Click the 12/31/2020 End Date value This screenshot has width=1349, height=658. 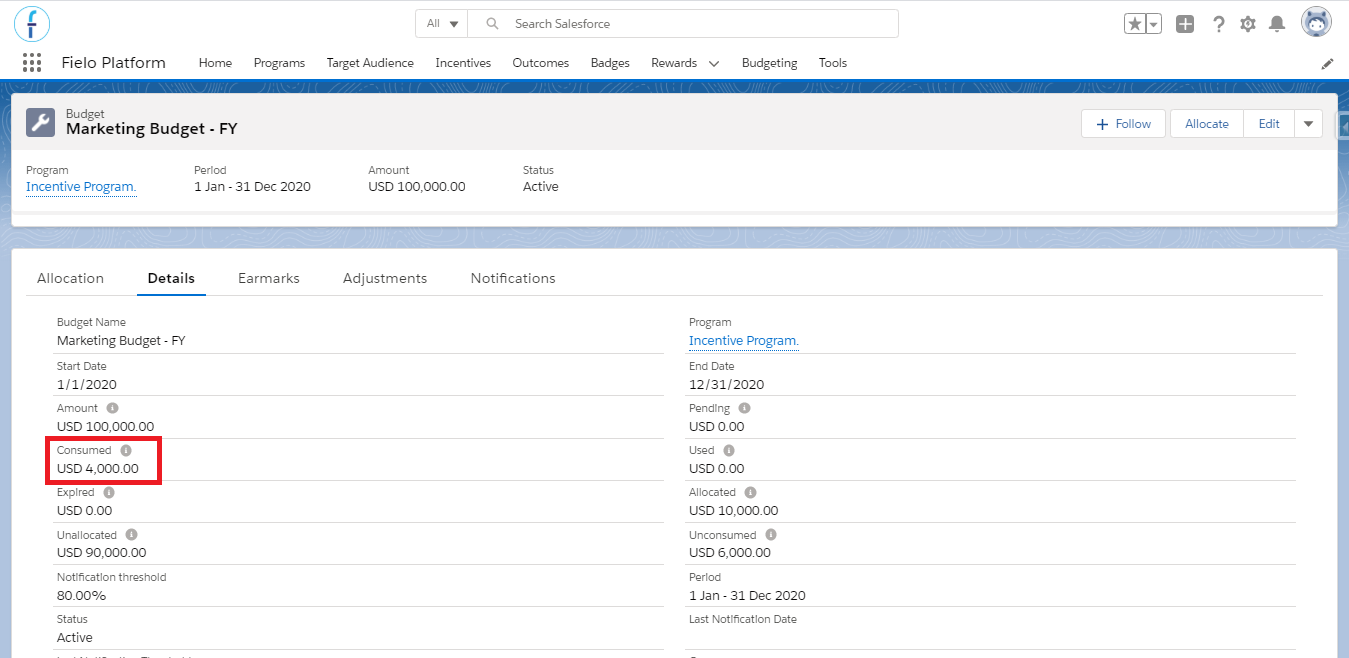pyautogui.click(x=727, y=385)
